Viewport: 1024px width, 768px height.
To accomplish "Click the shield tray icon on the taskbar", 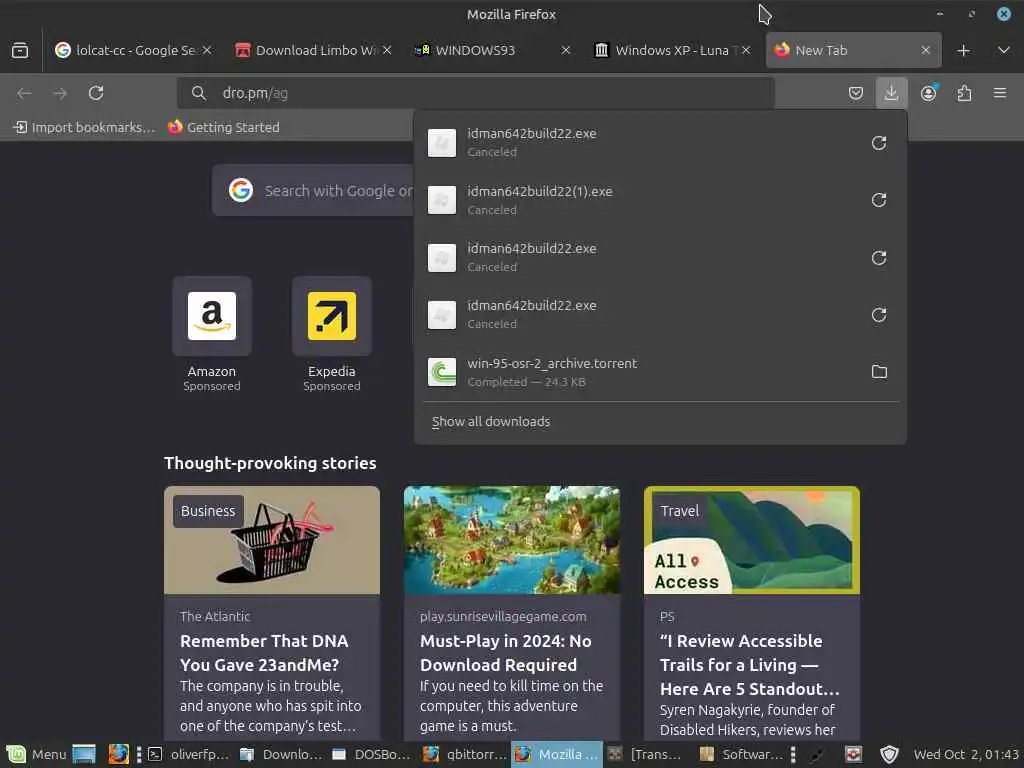I will 889,754.
